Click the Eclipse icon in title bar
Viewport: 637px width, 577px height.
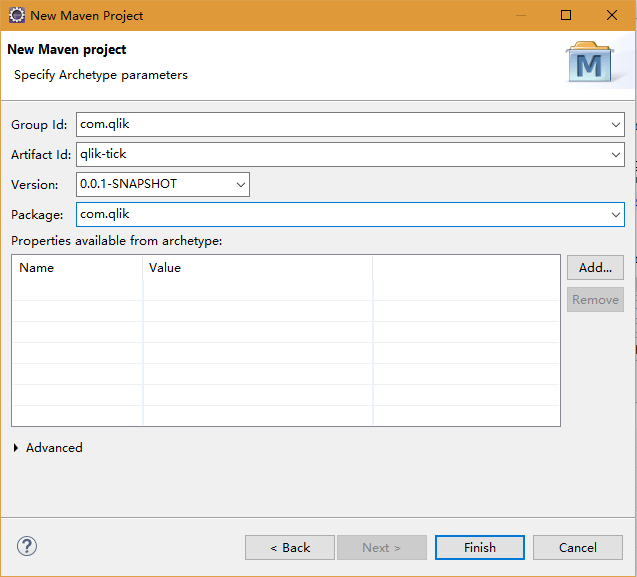tap(17, 15)
